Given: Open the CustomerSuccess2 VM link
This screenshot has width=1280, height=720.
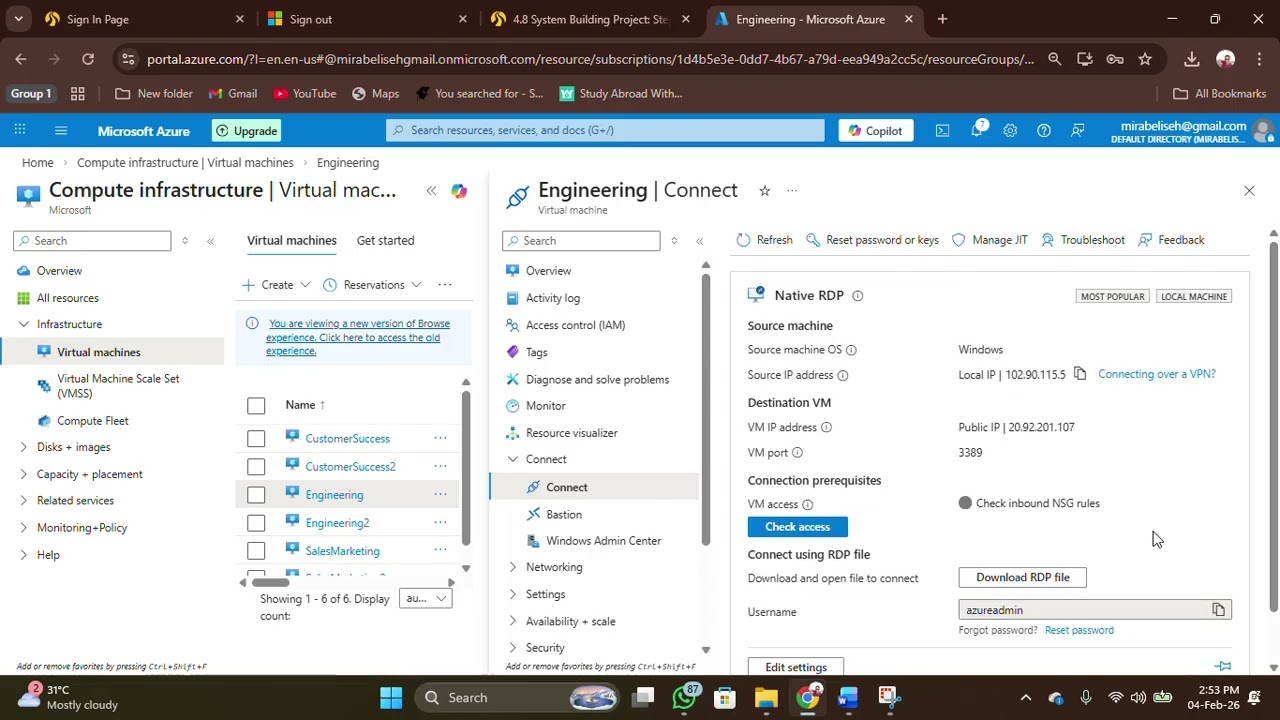Looking at the screenshot, I should point(350,467).
